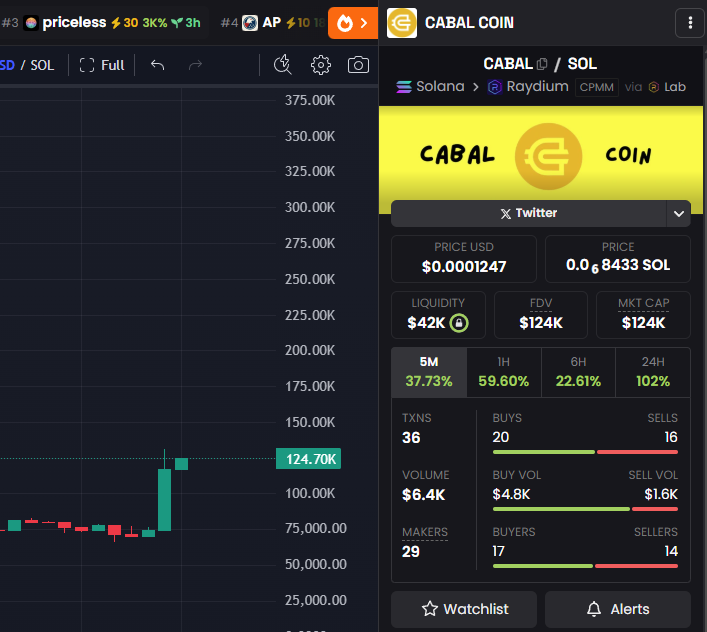707x632 pixels.
Task: Open the priceless token avatar in trending
Action: coord(31,23)
